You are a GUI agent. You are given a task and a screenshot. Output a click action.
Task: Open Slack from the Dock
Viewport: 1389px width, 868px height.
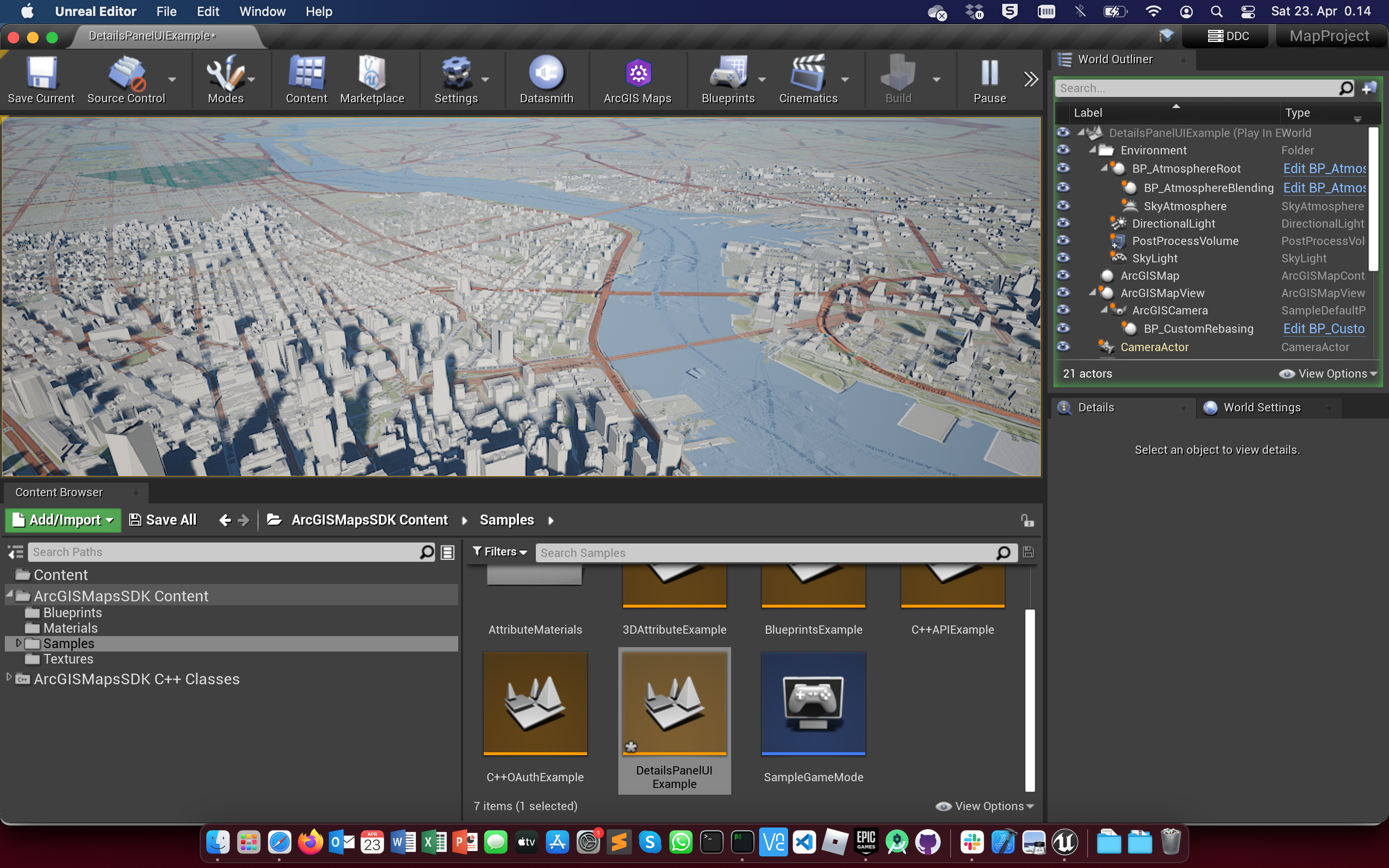972,842
